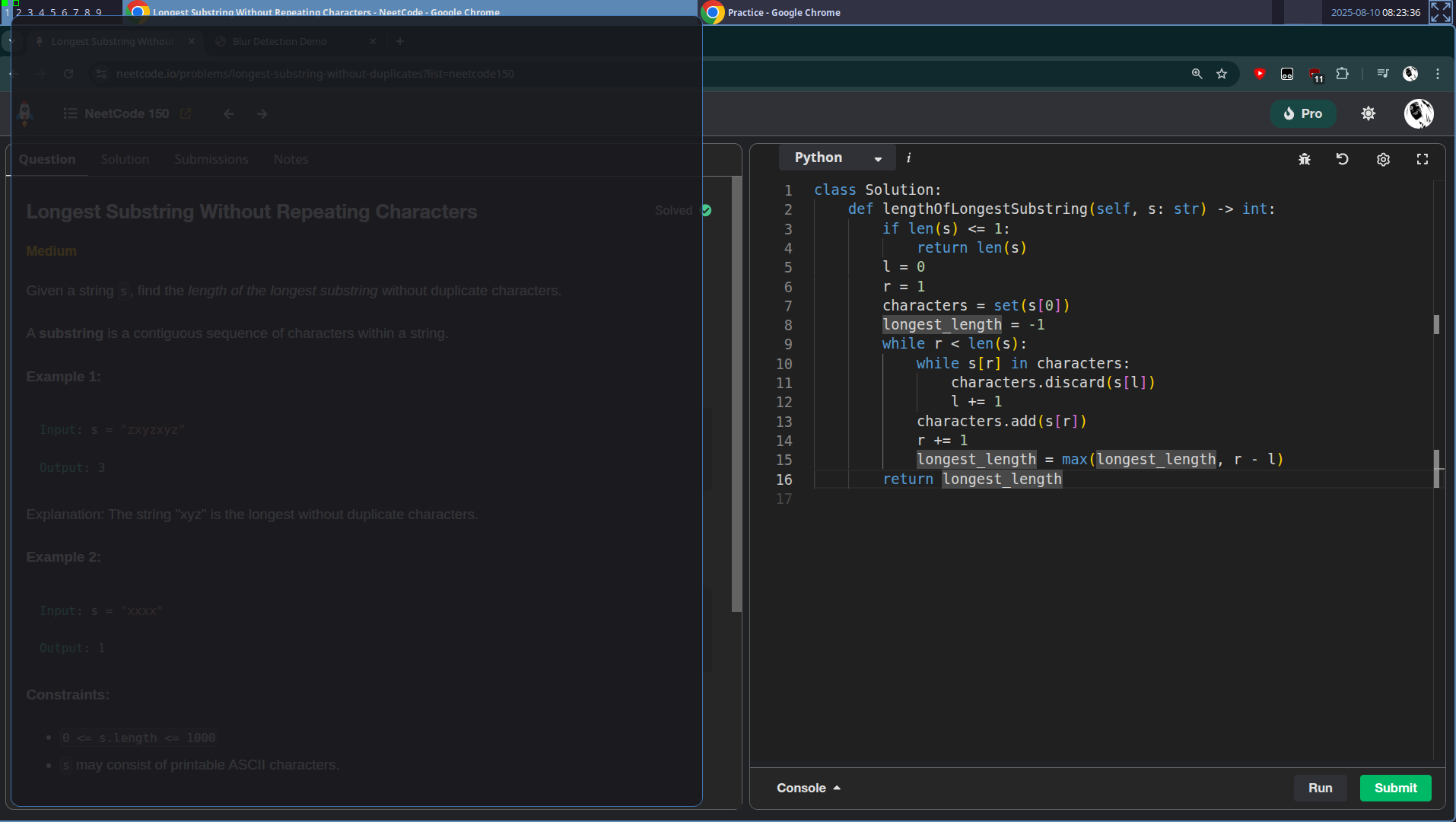Image resolution: width=1456 pixels, height=822 pixels.
Task: Switch to the Solution tab
Action: coord(125,159)
